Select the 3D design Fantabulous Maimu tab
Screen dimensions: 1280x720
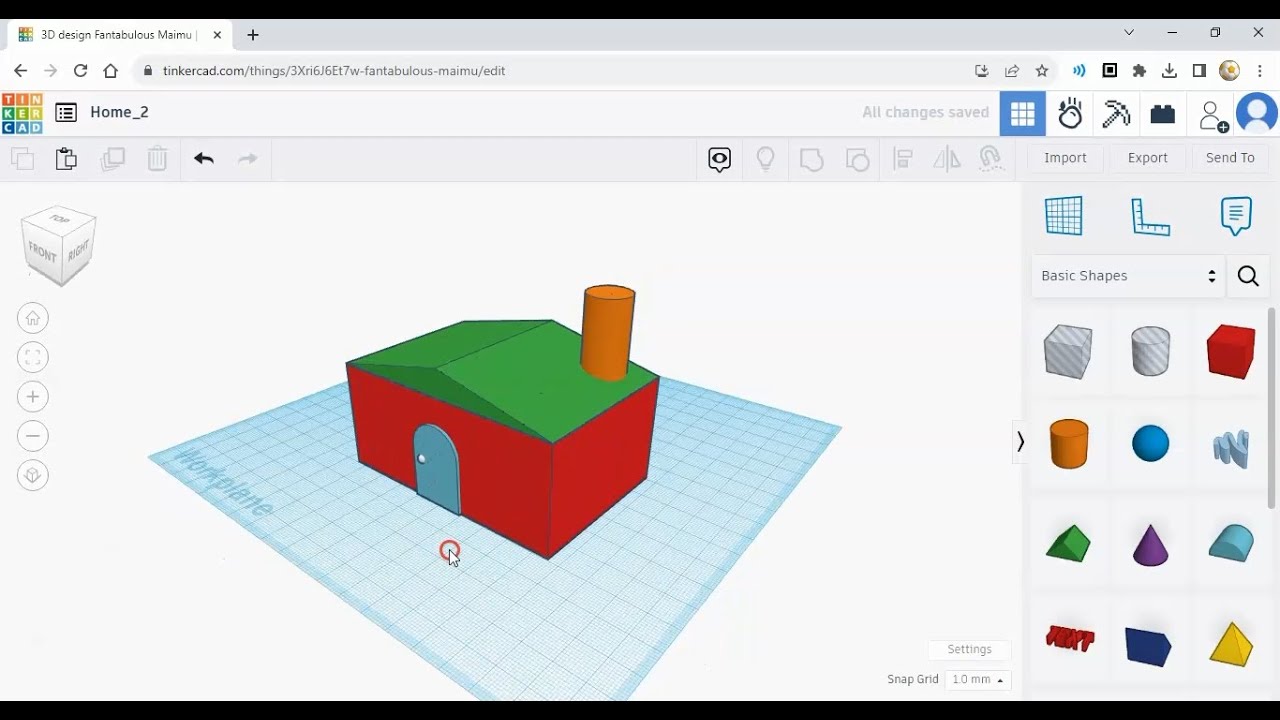[x=120, y=35]
